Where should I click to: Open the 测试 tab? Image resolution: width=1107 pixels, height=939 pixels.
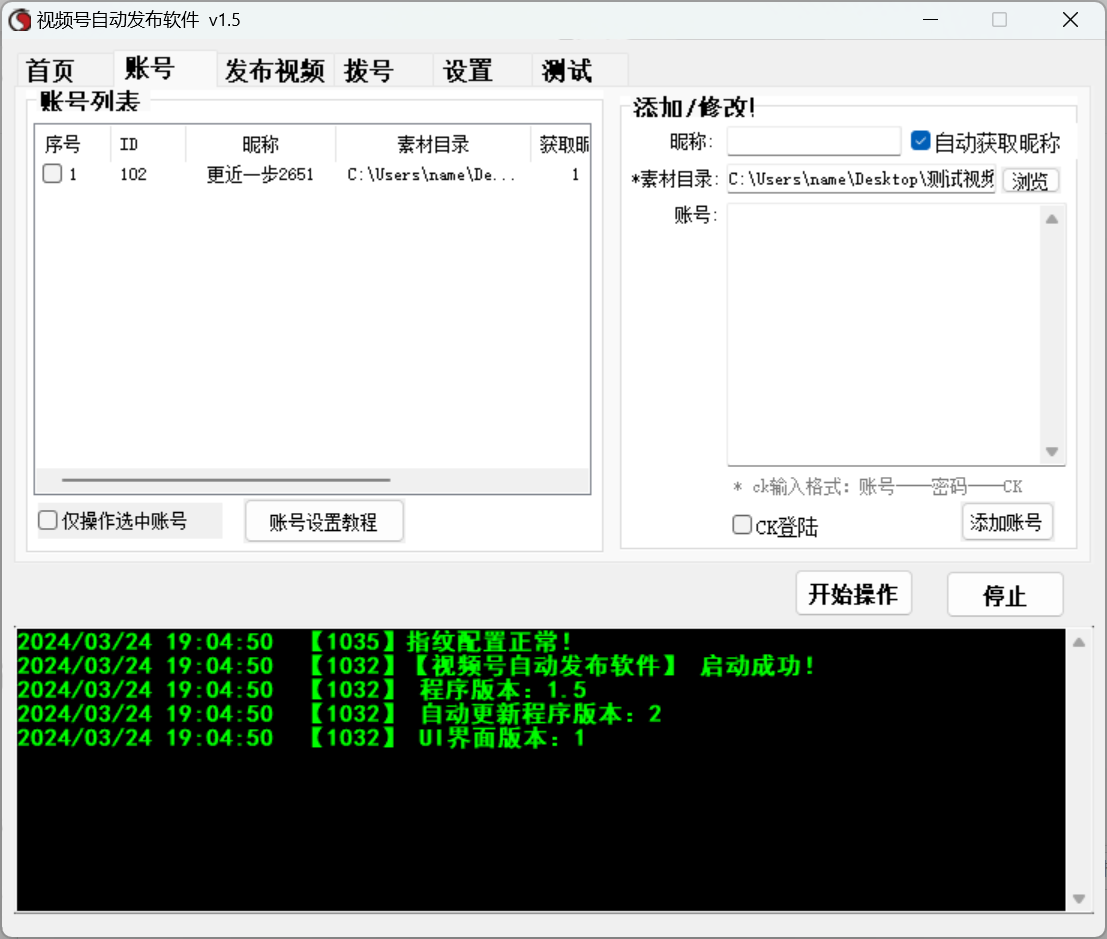(x=567, y=71)
